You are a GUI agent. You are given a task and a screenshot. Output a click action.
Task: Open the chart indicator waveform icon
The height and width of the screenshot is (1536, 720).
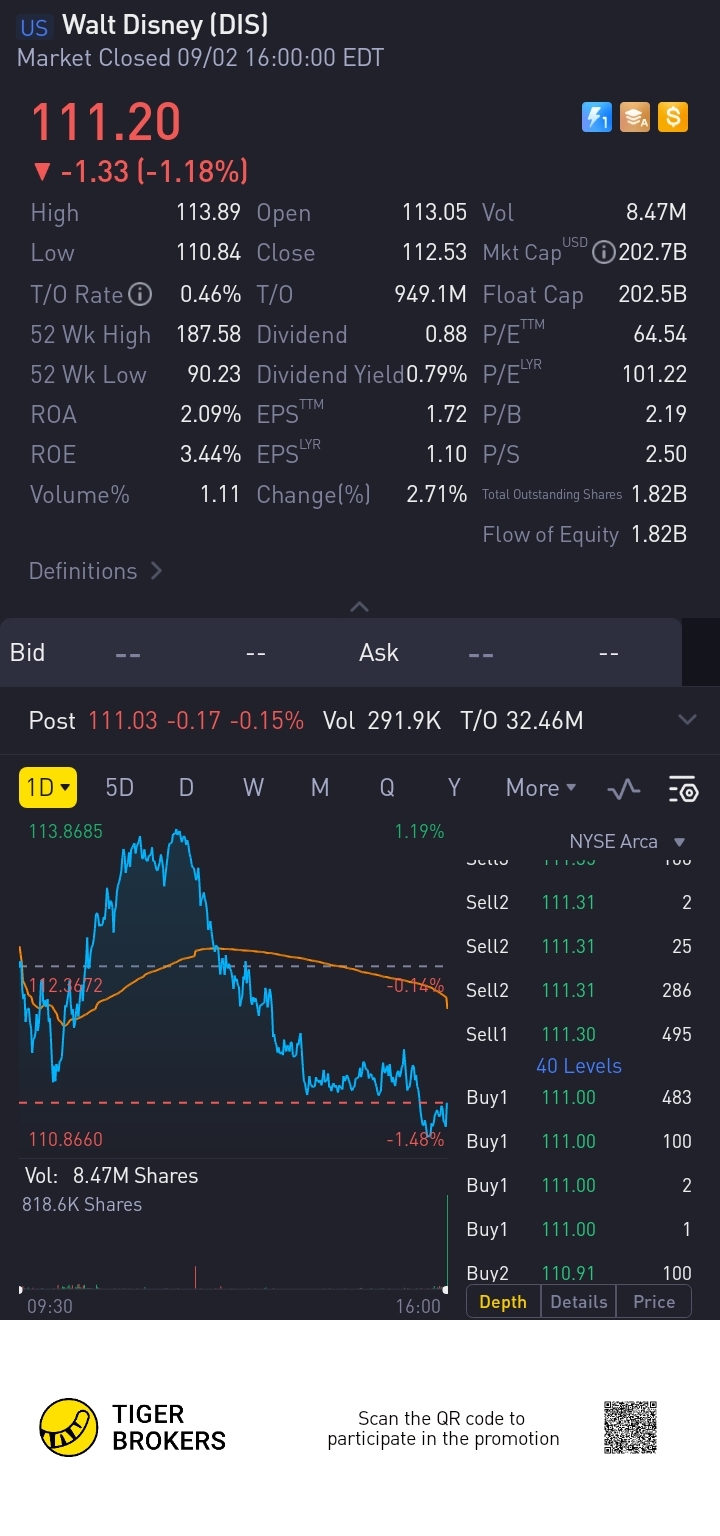[x=624, y=789]
